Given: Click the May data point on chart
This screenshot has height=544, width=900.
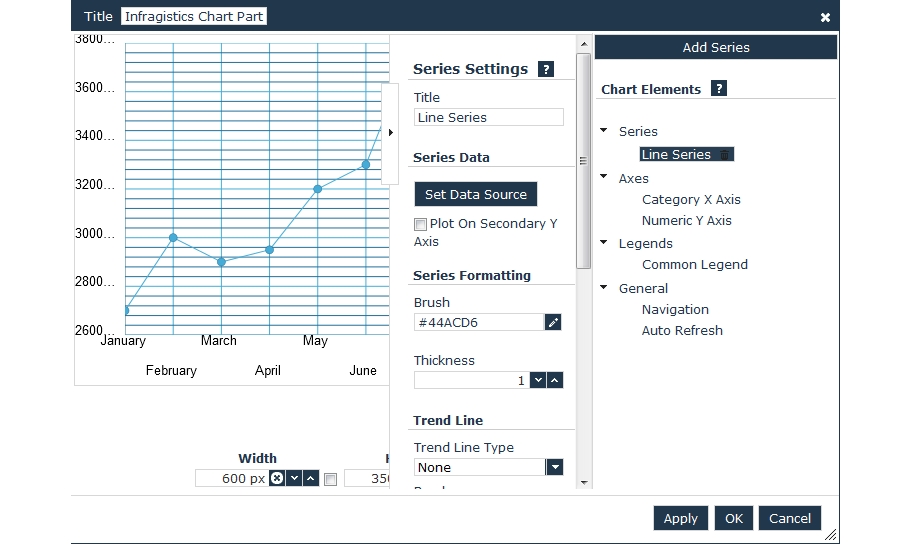Looking at the screenshot, I should 317,189.
